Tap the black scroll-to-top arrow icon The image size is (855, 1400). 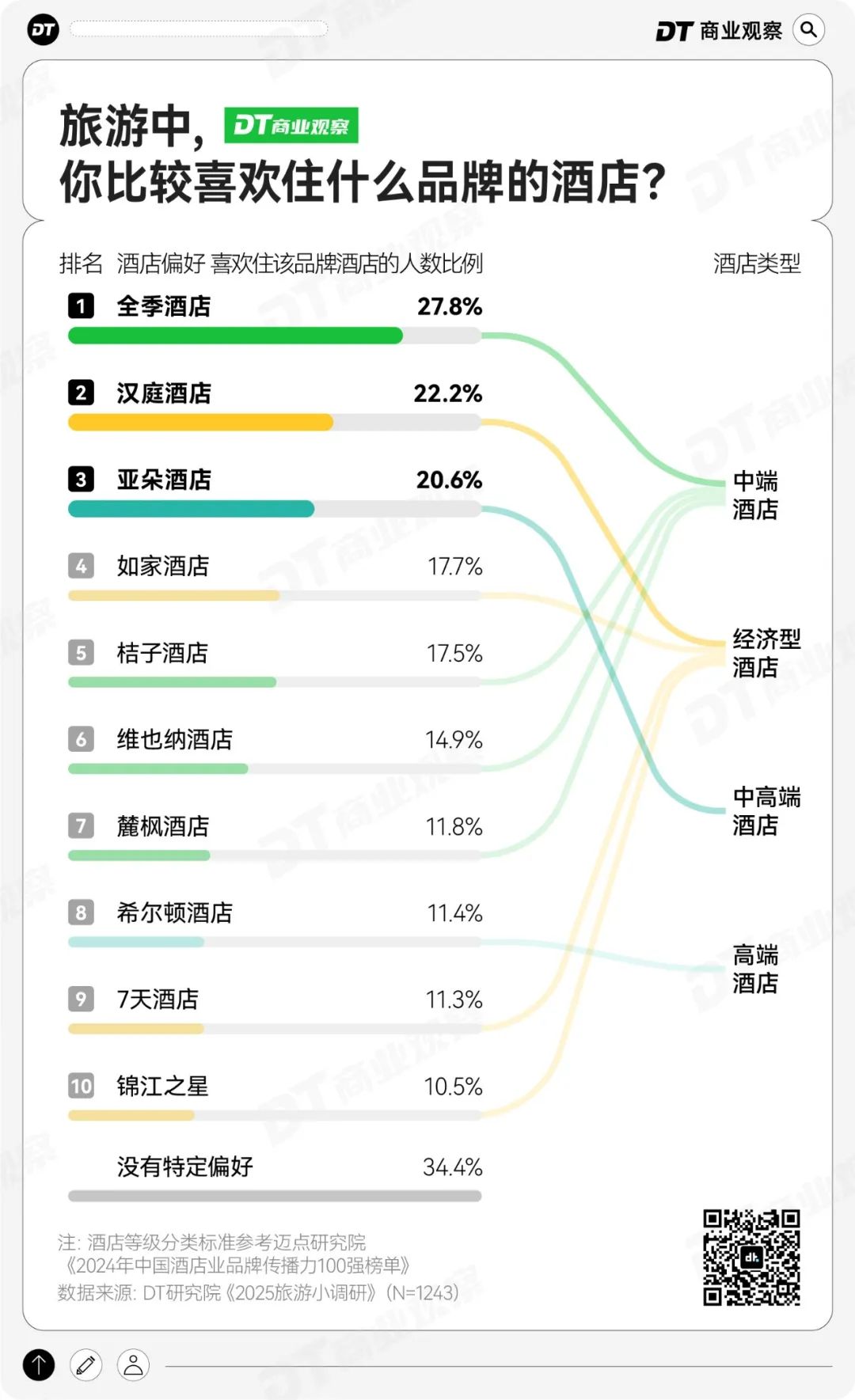tap(39, 1364)
